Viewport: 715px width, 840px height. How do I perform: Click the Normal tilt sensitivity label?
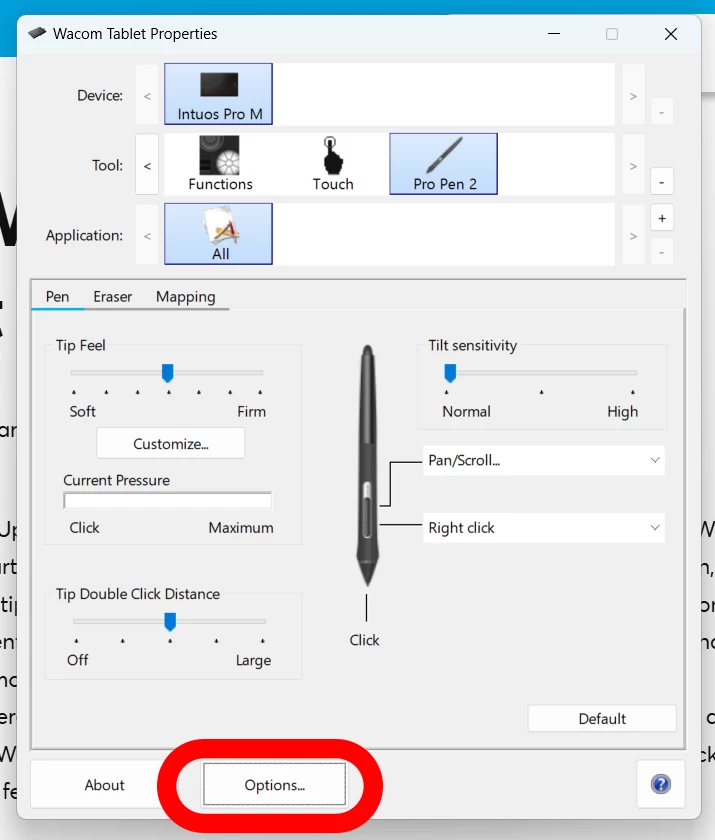click(x=466, y=411)
